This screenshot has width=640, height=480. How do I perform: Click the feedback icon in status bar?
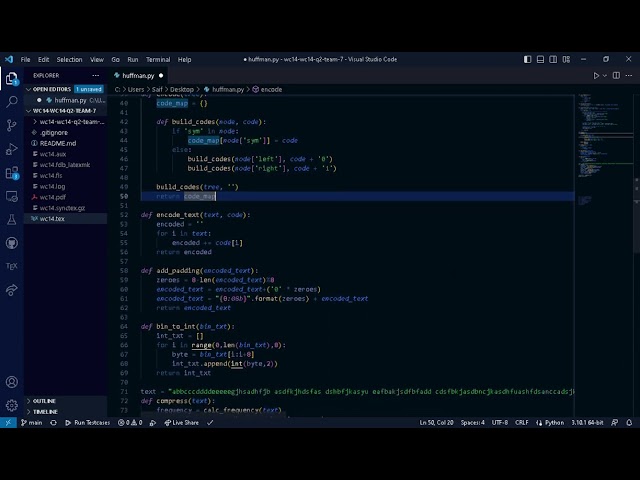[615, 422]
